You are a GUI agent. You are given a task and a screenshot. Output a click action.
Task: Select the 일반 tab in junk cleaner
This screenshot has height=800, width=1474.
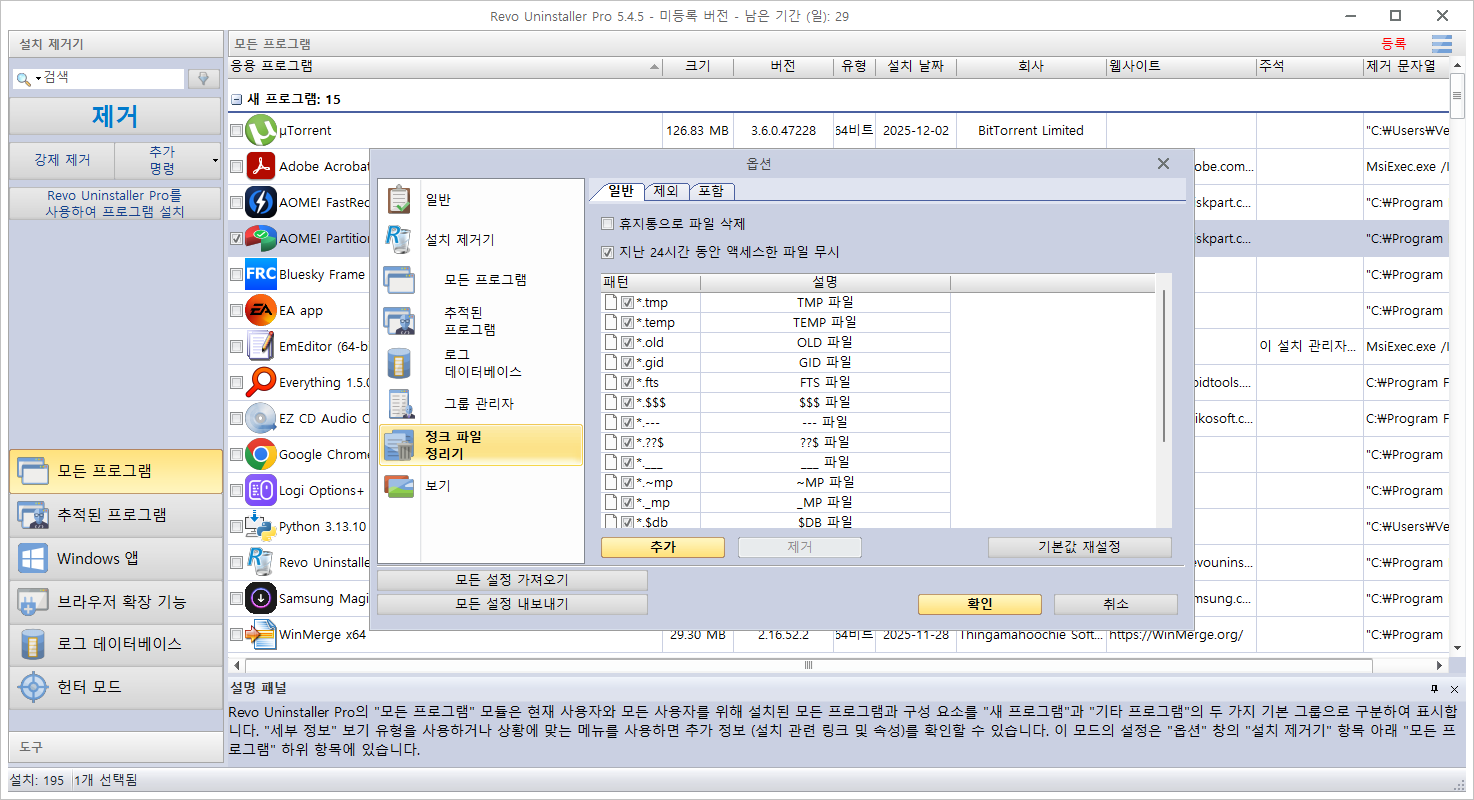tap(620, 191)
